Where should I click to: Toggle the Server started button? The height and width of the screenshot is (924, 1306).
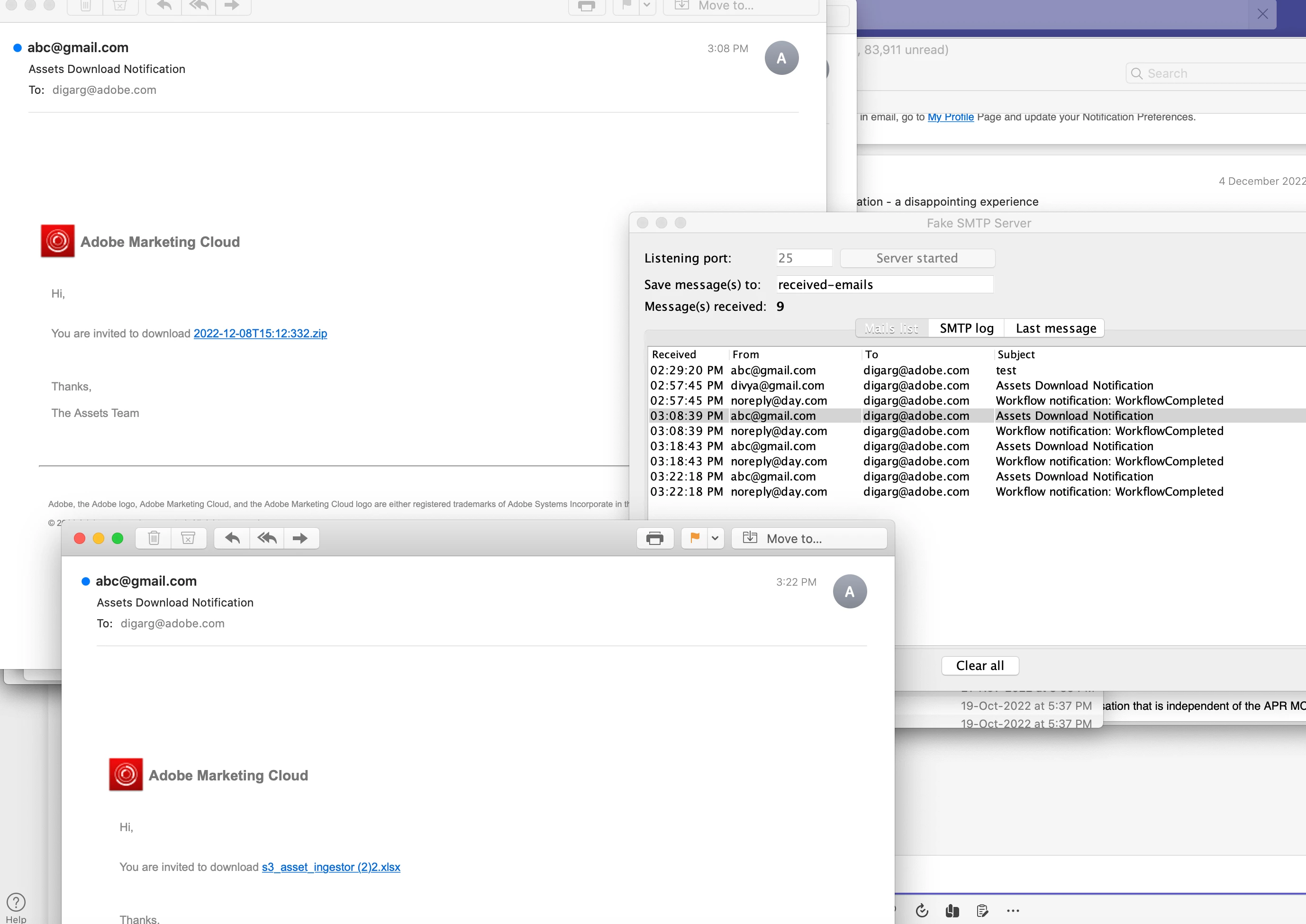pyautogui.click(x=917, y=258)
